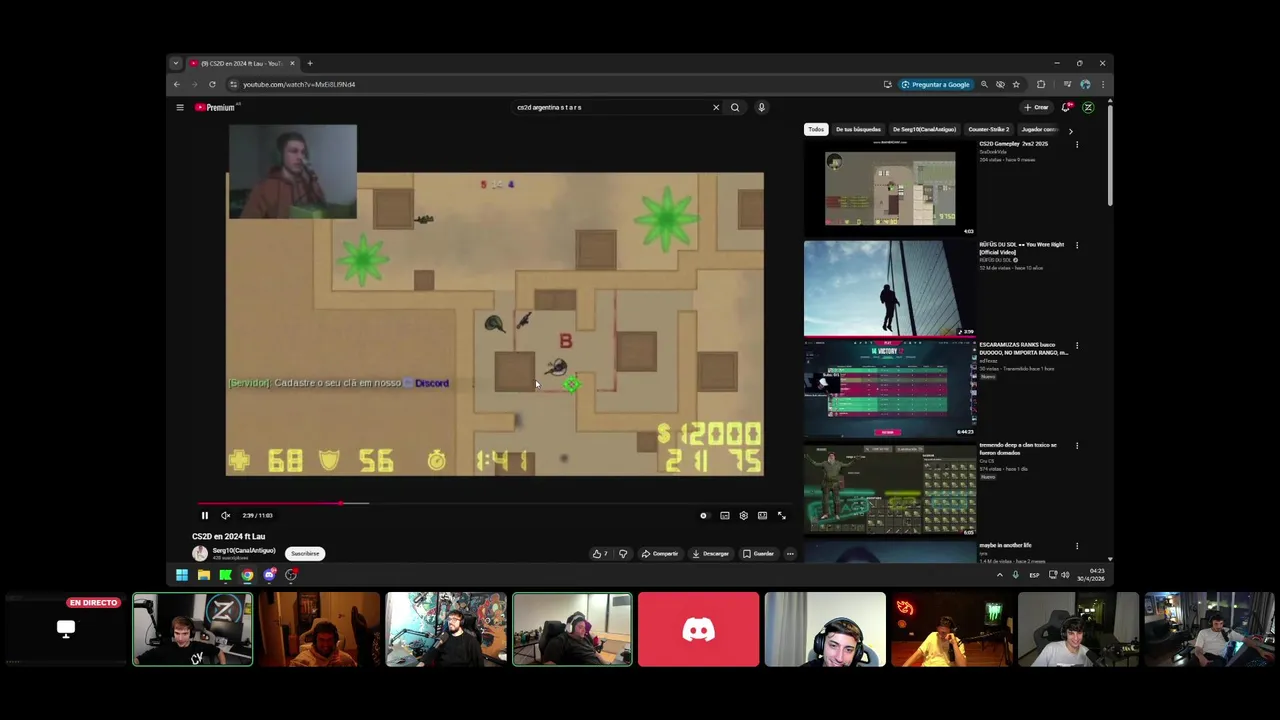Open CS2D Gameplay 2vs2 2025 thumbnail
The height and width of the screenshot is (720, 1280).
click(x=890, y=188)
